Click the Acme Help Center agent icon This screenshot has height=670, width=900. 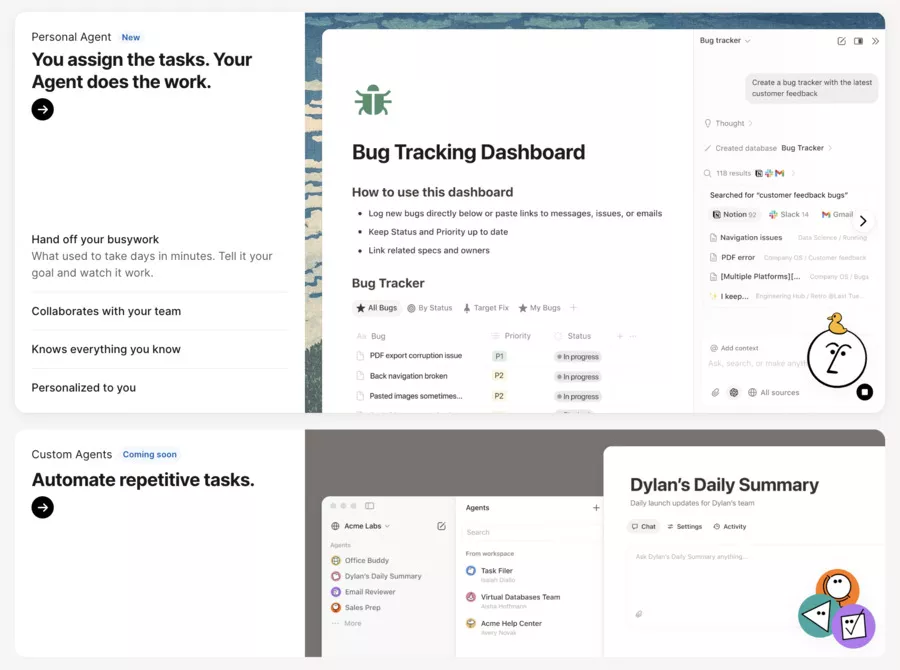point(471,623)
